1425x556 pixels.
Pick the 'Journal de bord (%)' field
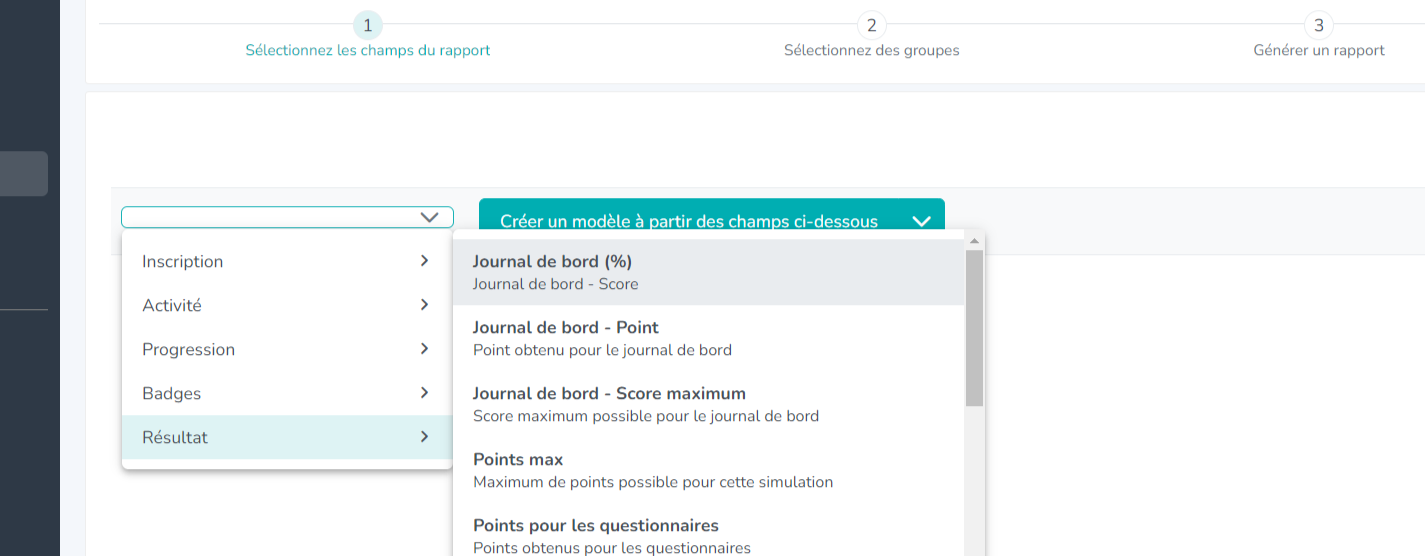[709, 272]
